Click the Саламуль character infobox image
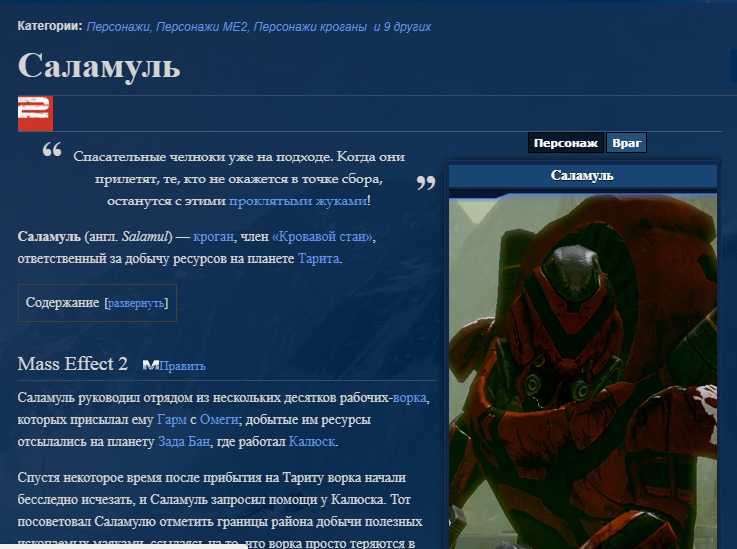 (x=583, y=371)
